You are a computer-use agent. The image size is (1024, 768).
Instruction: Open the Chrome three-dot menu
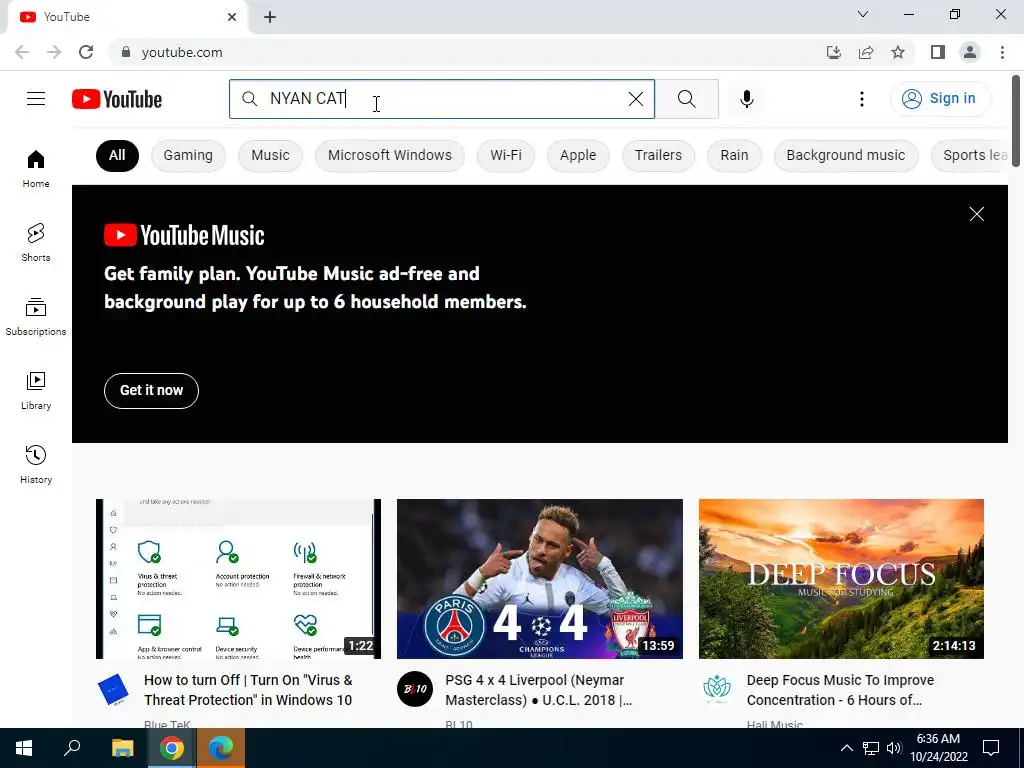point(1002,52)
